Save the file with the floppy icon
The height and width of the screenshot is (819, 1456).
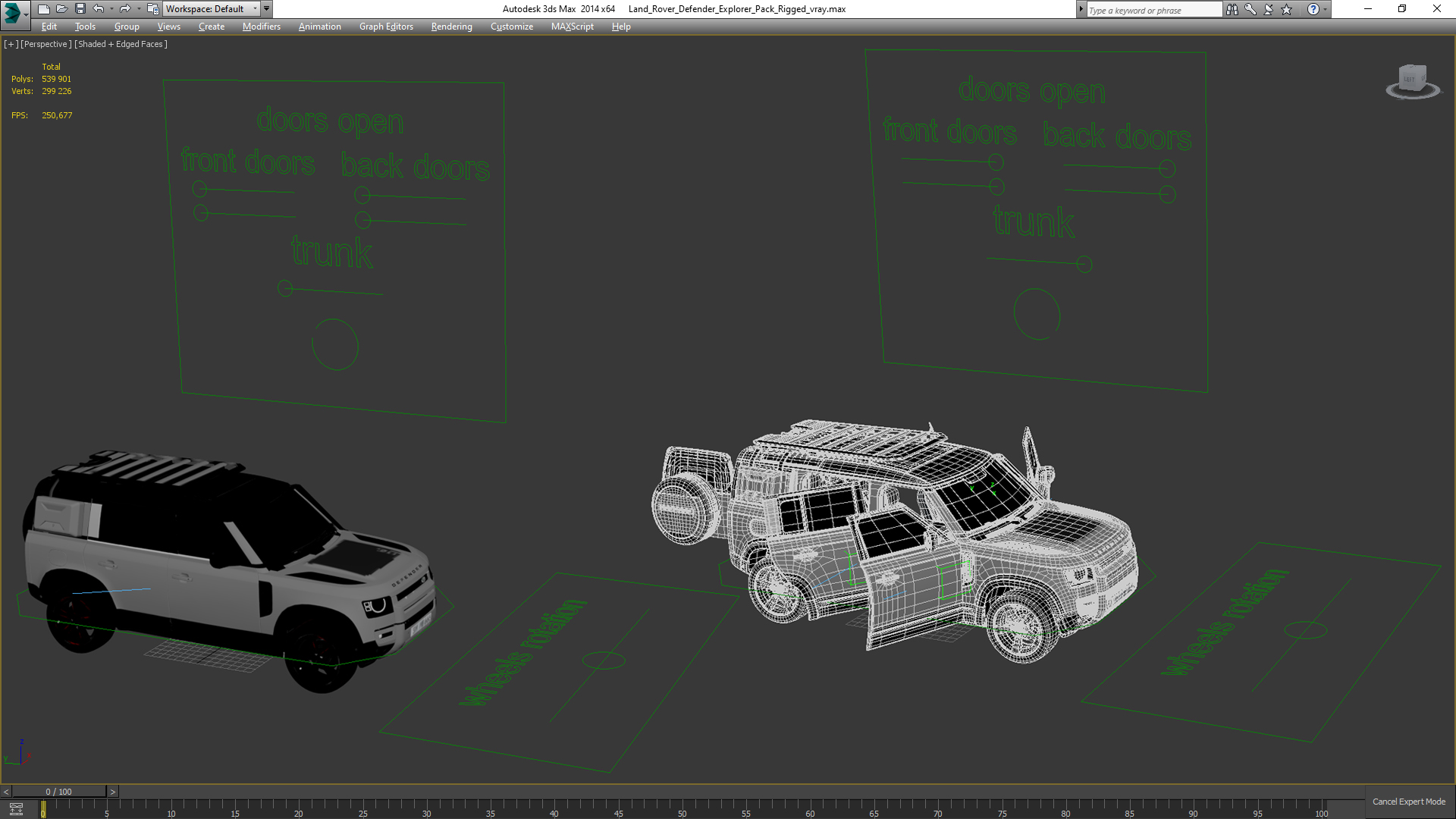tap(80, 9)
